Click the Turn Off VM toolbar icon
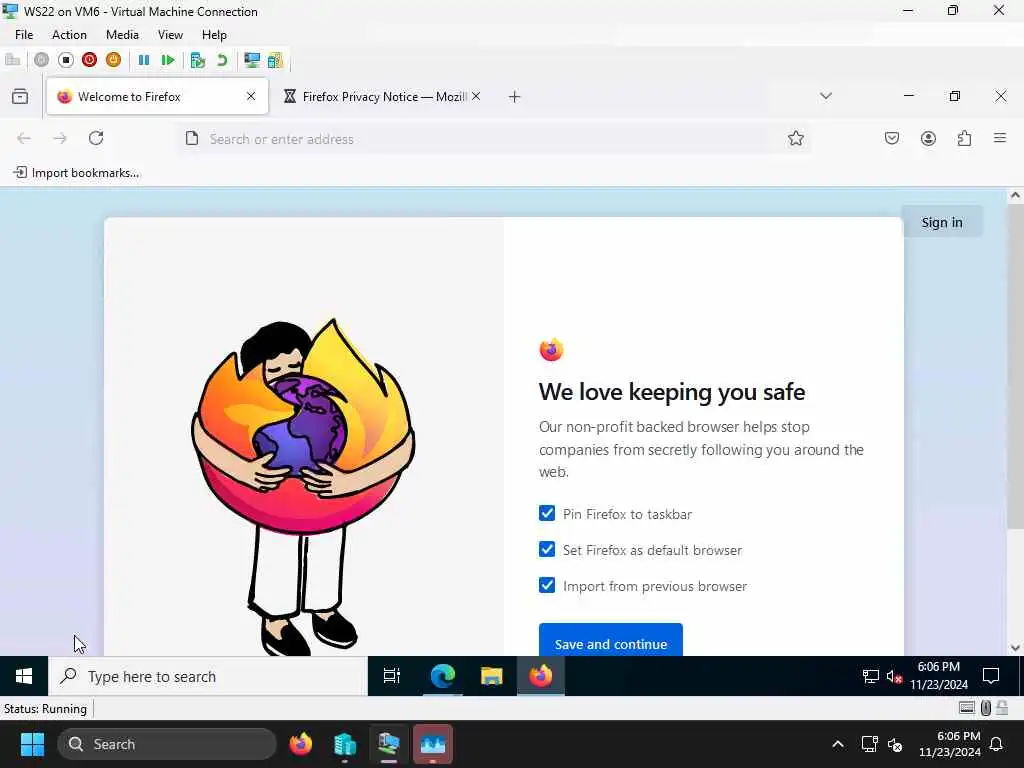This screenshot has width=1024, height=768. tap(65, 60)
